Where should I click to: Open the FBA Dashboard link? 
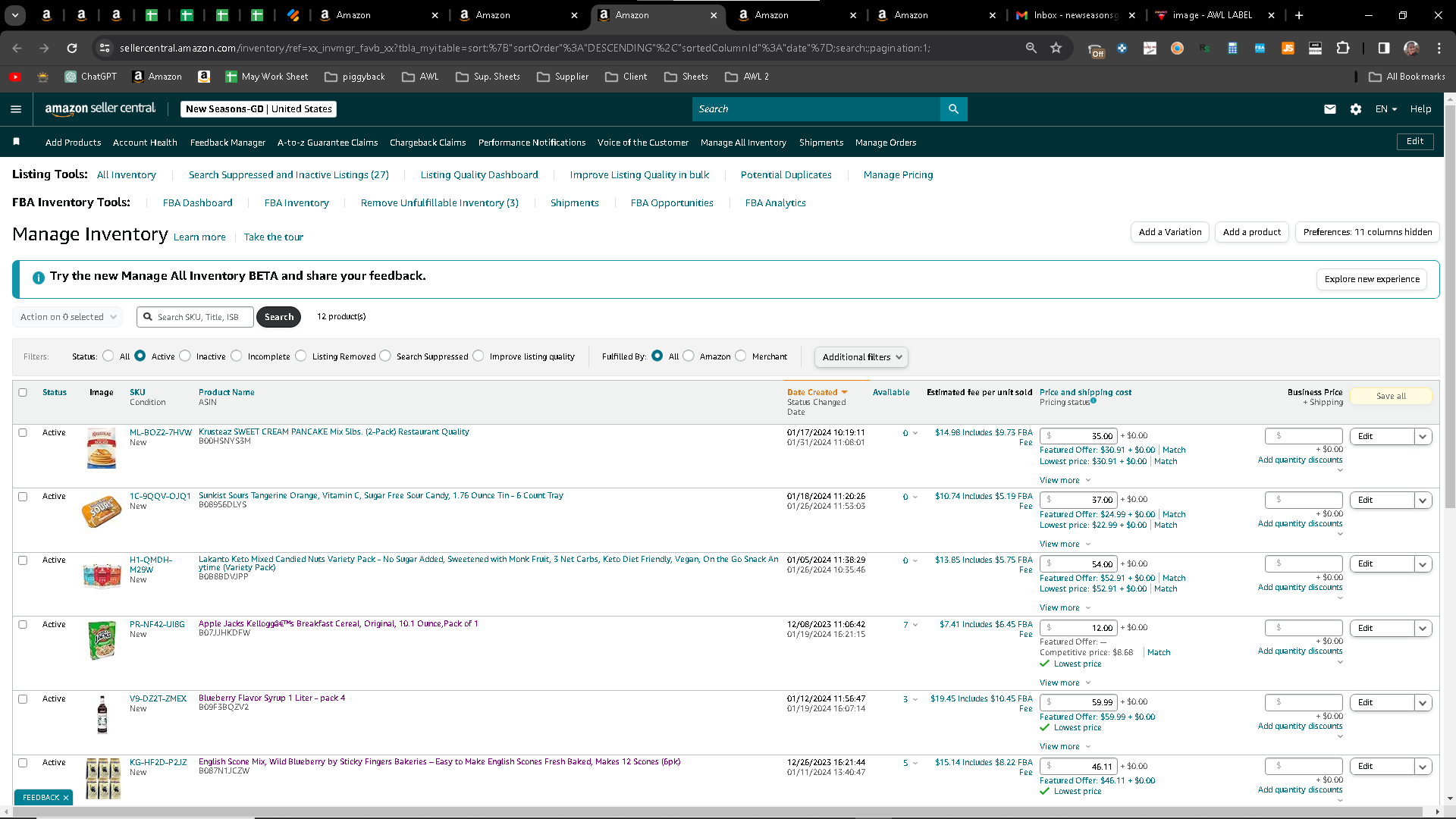pyautogui.click(x=197, y=203)
